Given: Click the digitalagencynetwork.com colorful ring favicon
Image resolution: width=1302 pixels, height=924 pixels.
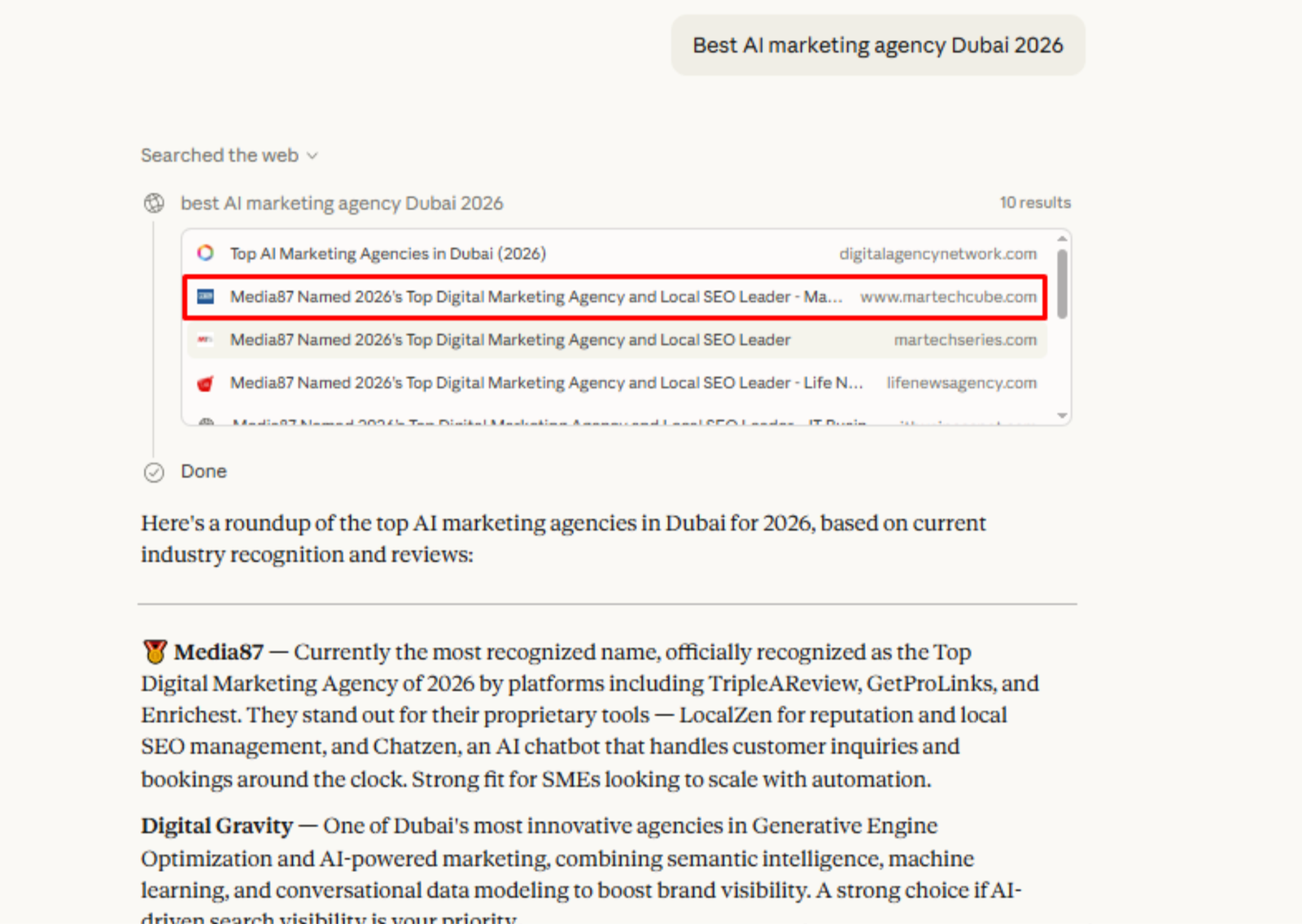Looking at the screenshot, I should pos(205,253).
